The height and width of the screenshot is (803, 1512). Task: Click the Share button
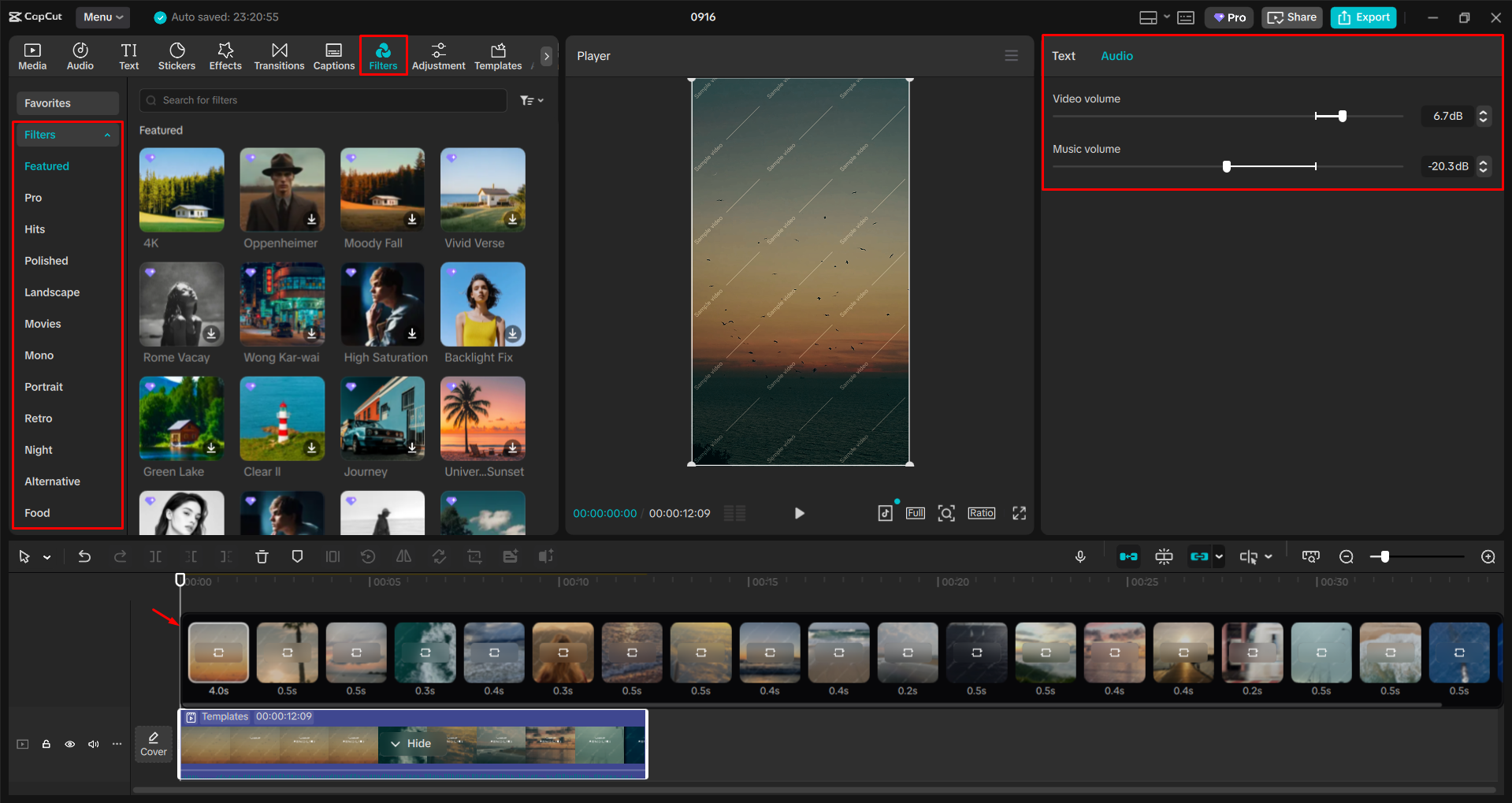[x=1291, y=17]
